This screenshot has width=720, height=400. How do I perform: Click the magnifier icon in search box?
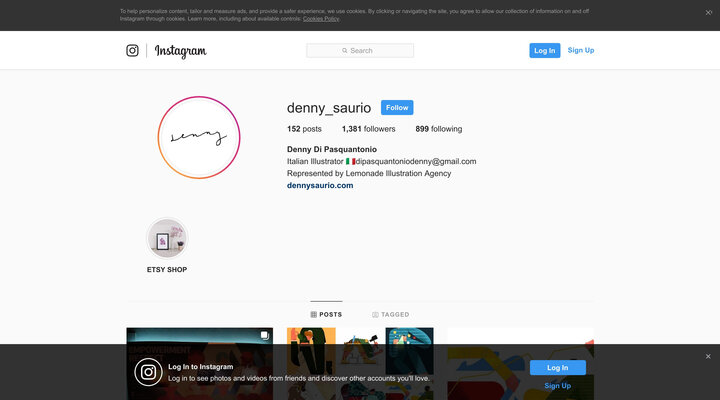(345, 50)
